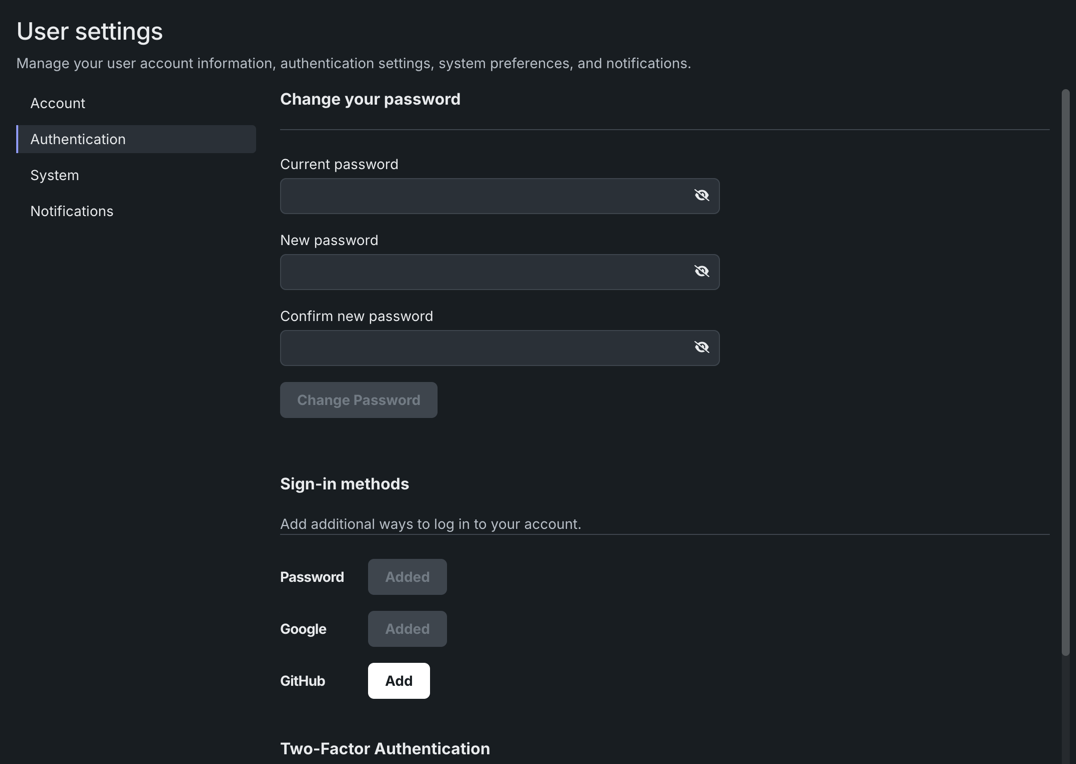Click inside the Current password input
Image resolution: width=1076 pixels, height=764 pixels.
tap(484, 196)
